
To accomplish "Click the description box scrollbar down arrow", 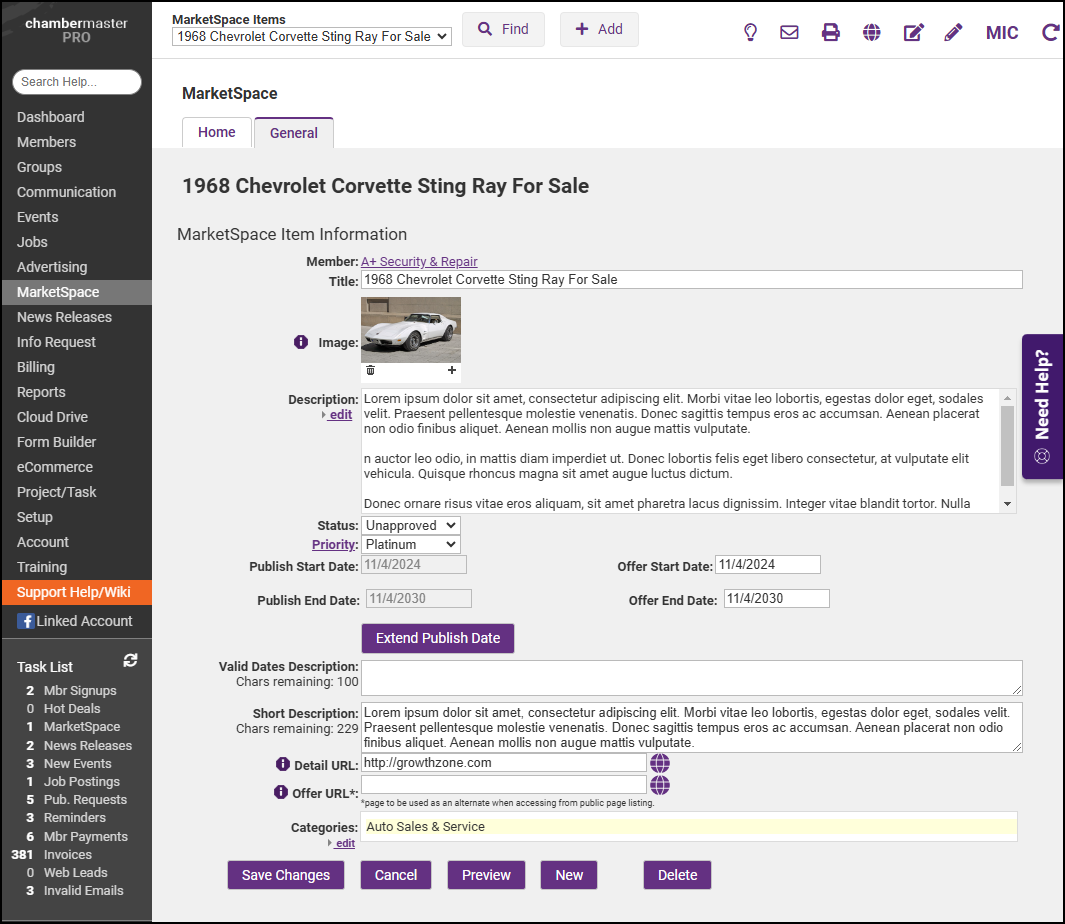I will click(1007, 504).
